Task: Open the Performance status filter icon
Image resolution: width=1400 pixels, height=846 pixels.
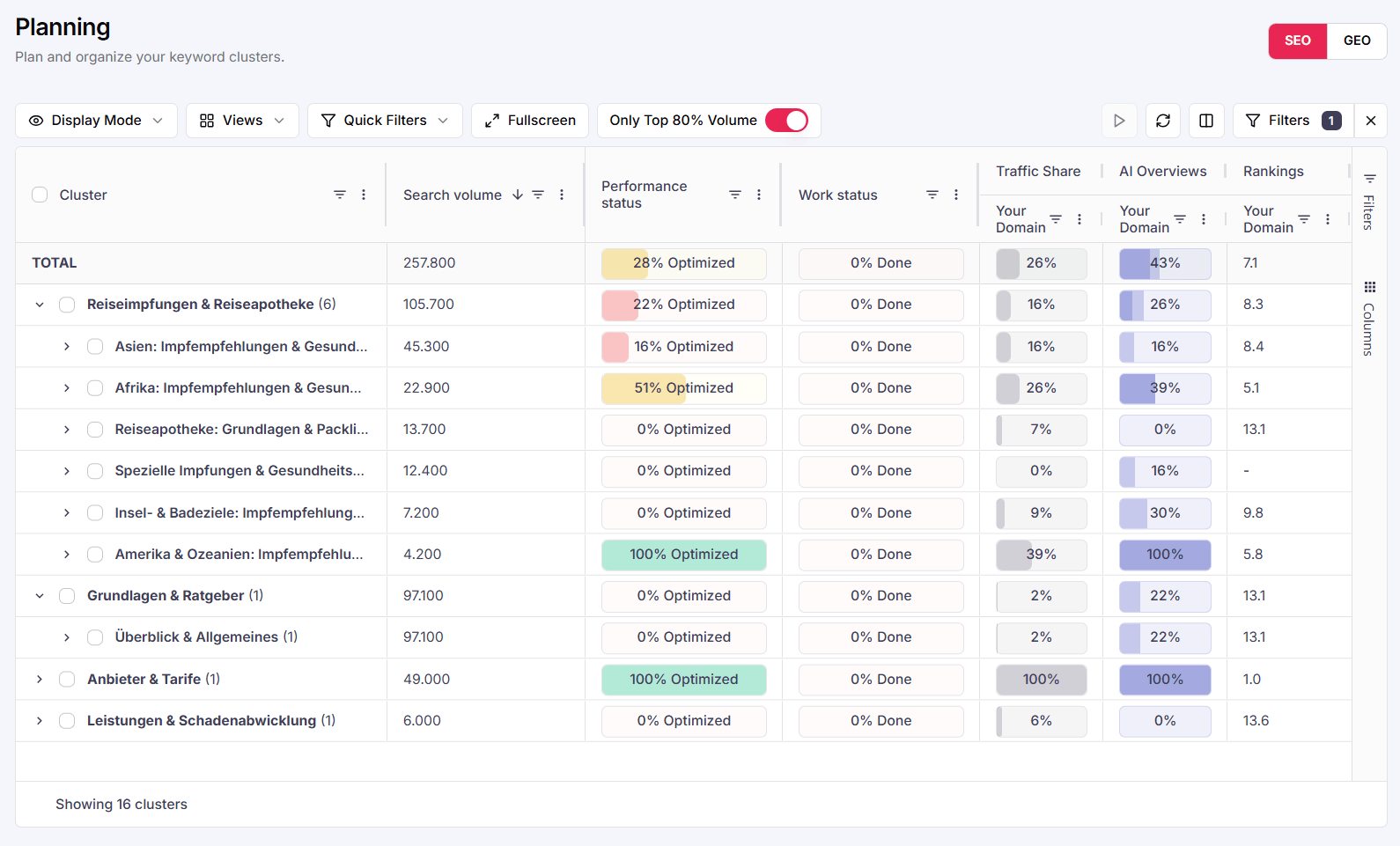Action: [x=735, y=195]
